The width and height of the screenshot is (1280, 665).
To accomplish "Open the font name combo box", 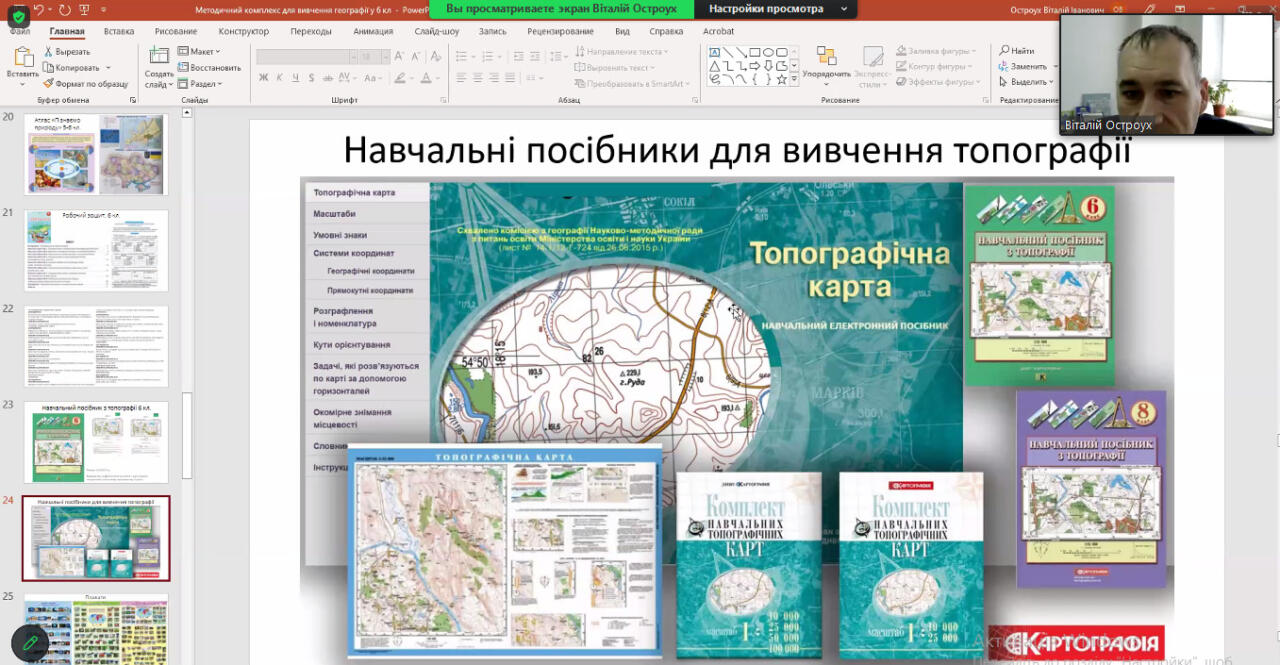I will (x=306, y=57).
